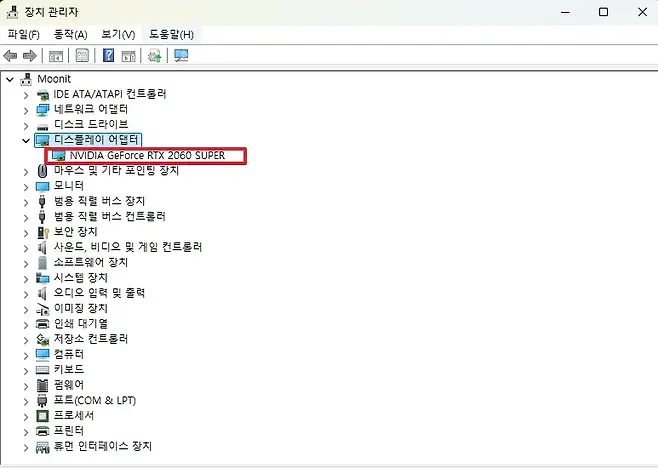Expand the 컴퓨터 category chevron
The image size is (658, 468).
[26, 356]
